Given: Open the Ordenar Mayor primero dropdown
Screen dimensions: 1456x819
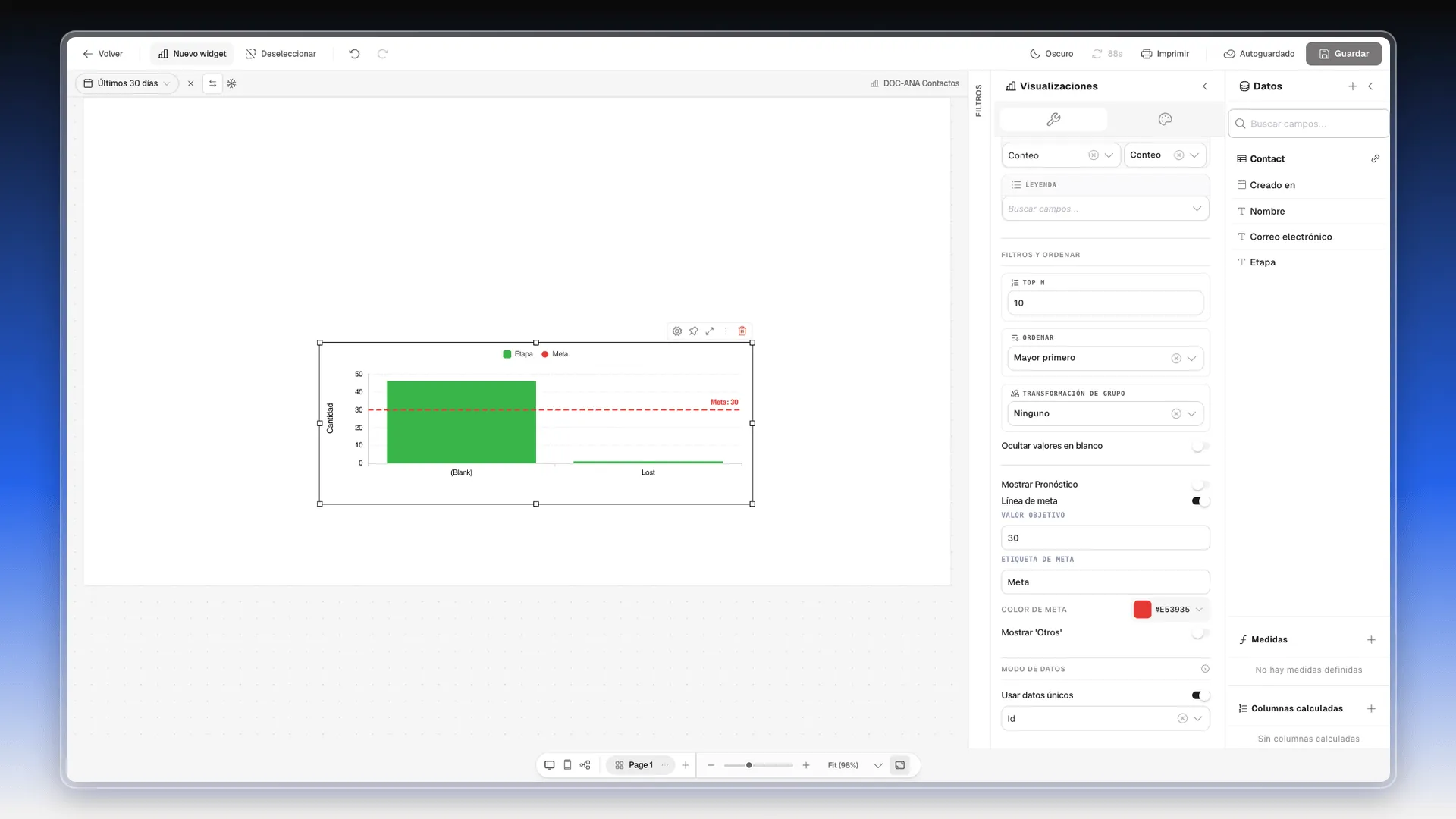Looking at the screenshot, I should pyautogui.click(x=1105, y=358).
